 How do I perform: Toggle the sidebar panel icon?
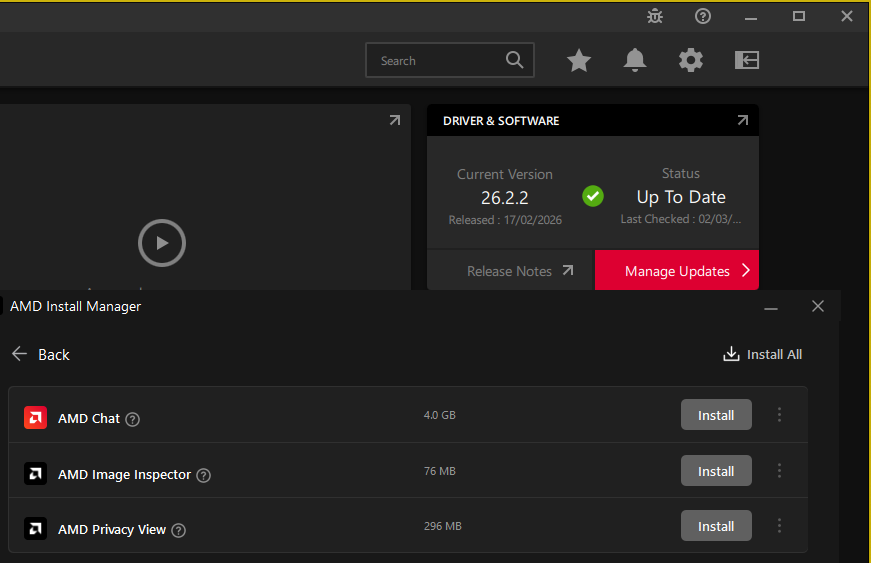[747, 60]
